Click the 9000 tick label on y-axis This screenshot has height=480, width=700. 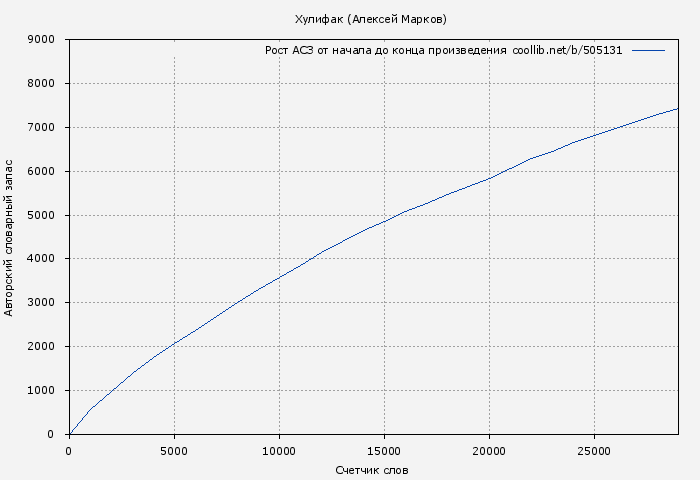coord(46,40)
